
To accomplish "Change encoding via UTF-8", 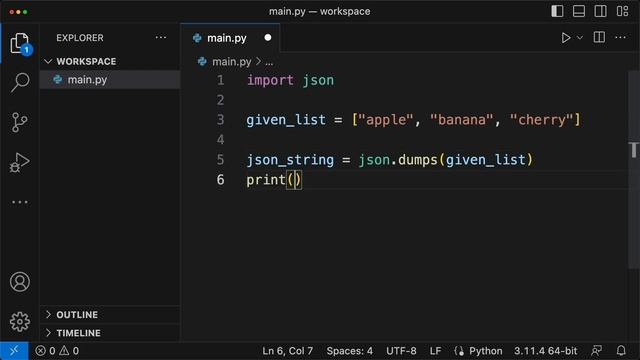I will [401, 351].
